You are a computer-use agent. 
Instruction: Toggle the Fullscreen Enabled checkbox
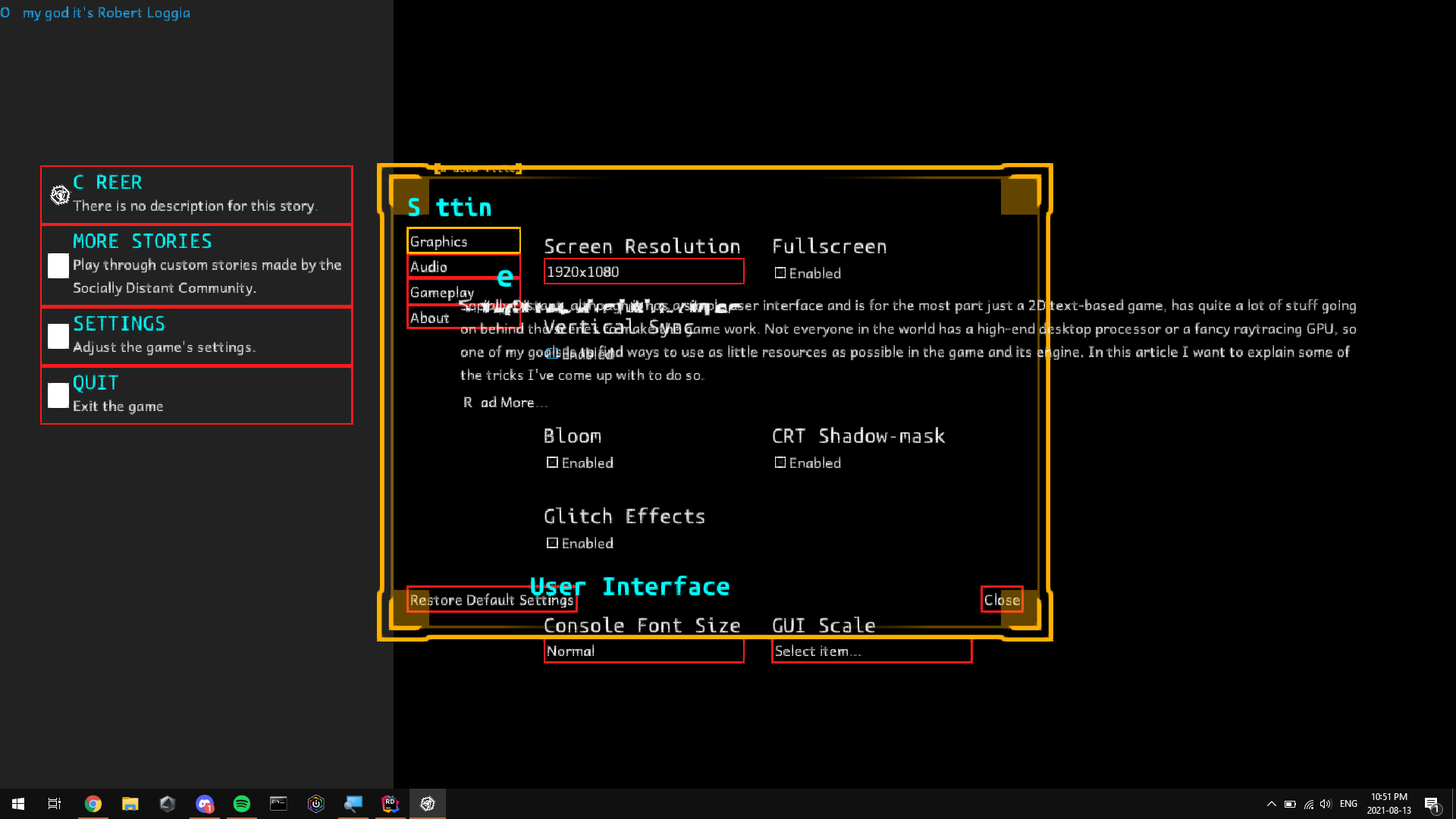click(781, 272)
